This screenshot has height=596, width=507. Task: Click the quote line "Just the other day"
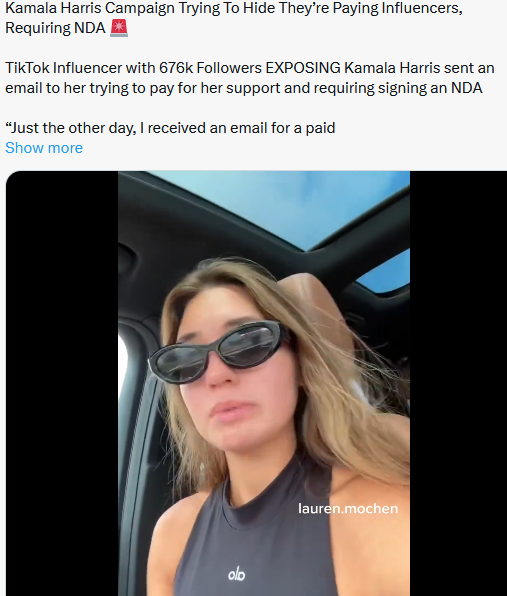click(170, 128)
